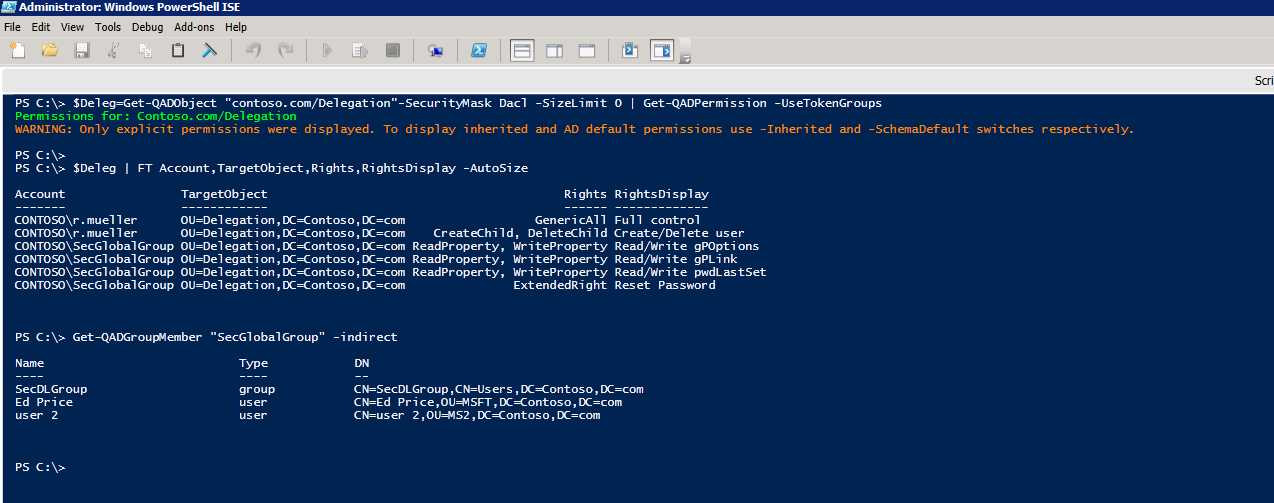1274x503 pixels.
Task: Click 'CN=Ed Price,OU=MSFT,DC=Contoso,DC=com'
Action: [x=488, y=402]
